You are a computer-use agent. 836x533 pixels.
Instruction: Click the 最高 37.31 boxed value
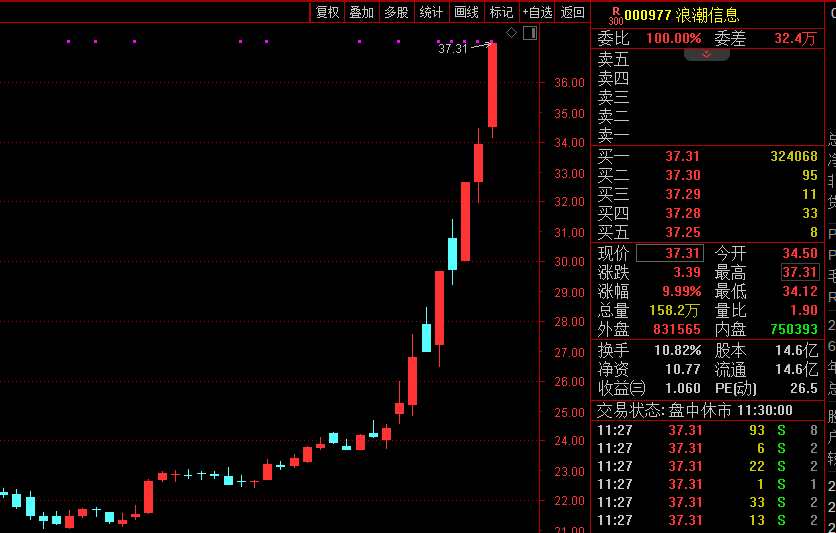click(x=800, y=272)
